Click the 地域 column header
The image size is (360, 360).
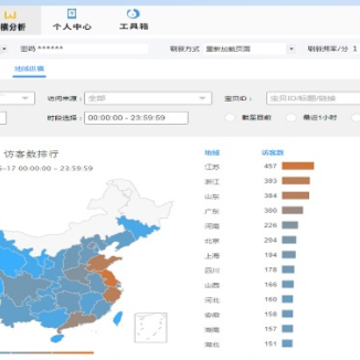212,153
